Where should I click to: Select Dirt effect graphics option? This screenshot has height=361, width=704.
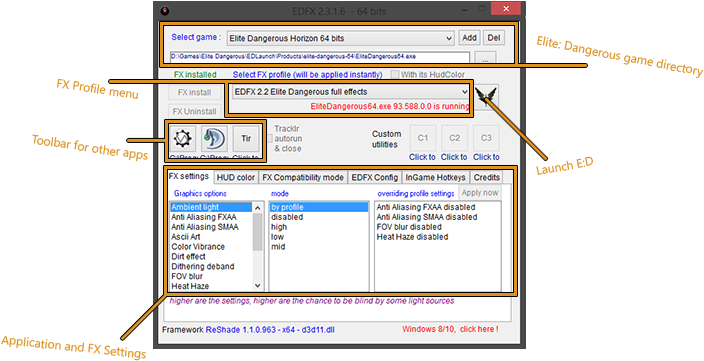click(211, 257)
